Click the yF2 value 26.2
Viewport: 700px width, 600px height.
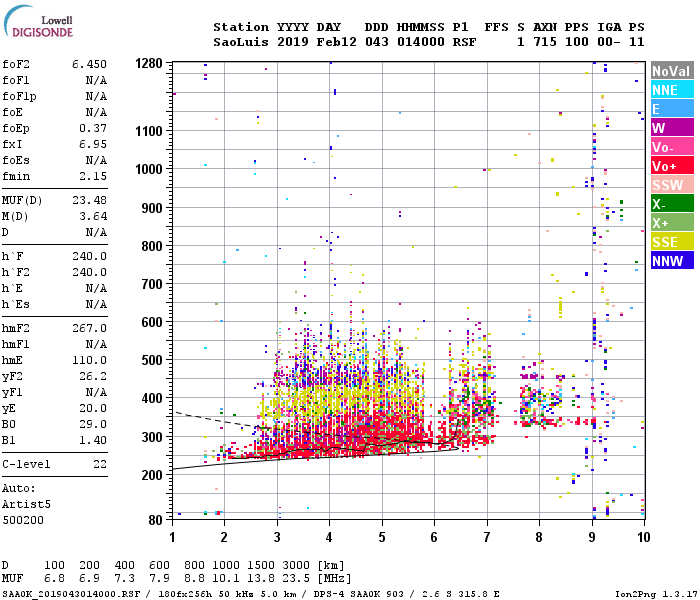[x=93, y=376]
